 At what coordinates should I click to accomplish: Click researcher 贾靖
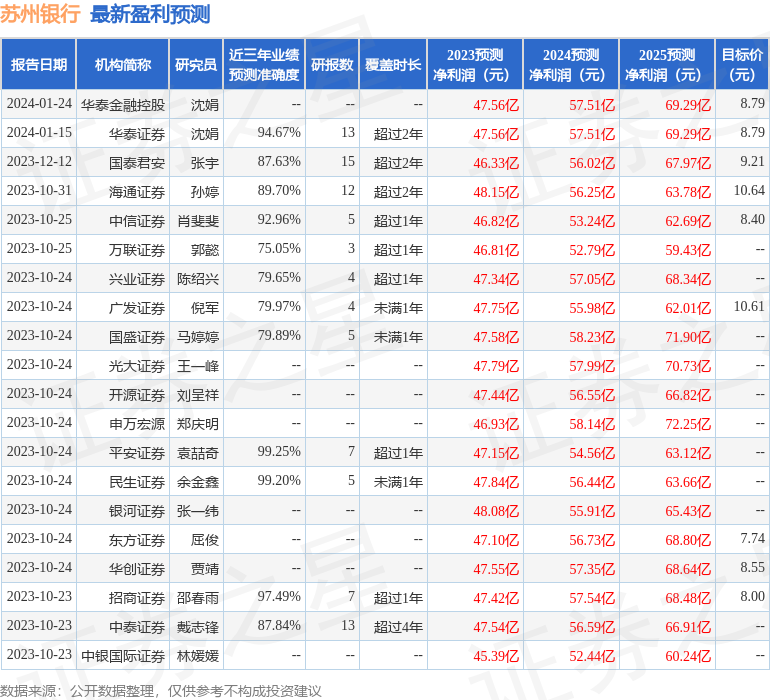(205, 568)
